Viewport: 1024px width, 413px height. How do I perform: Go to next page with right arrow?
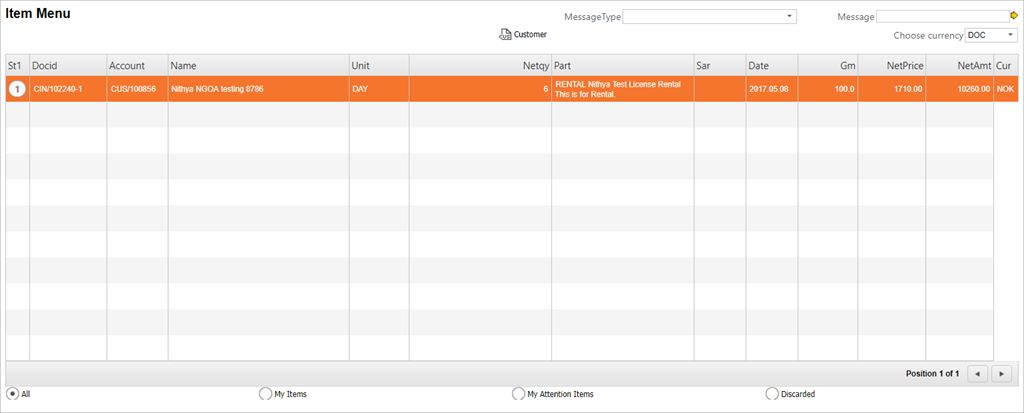pyautogui.click(x=1002, y=374)
